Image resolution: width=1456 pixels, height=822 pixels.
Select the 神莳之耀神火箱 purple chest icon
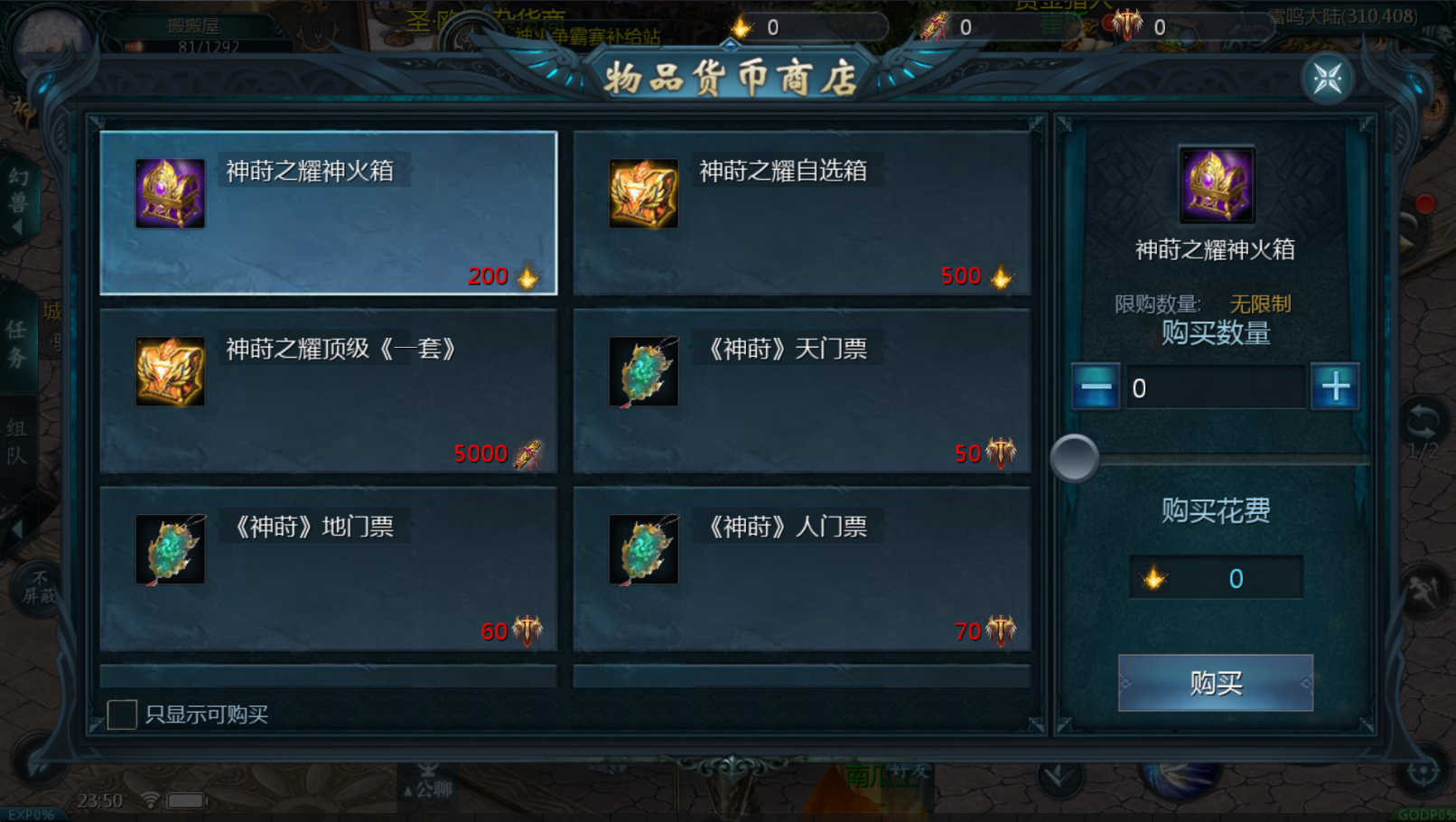click(170, 193)
